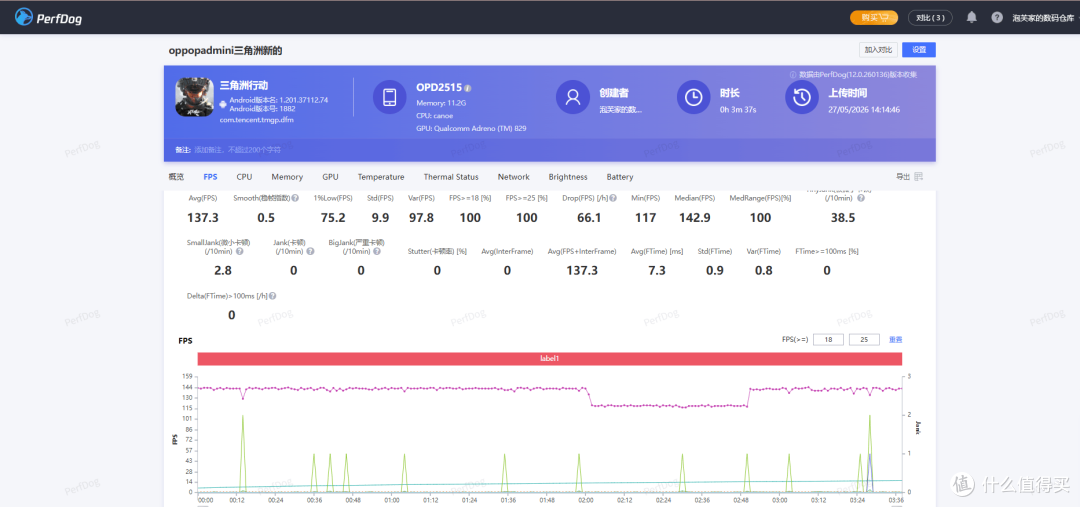Click help icon beside Drop(FPS) metric
The image size is (1080, 507).
click(x=613, y=198)
